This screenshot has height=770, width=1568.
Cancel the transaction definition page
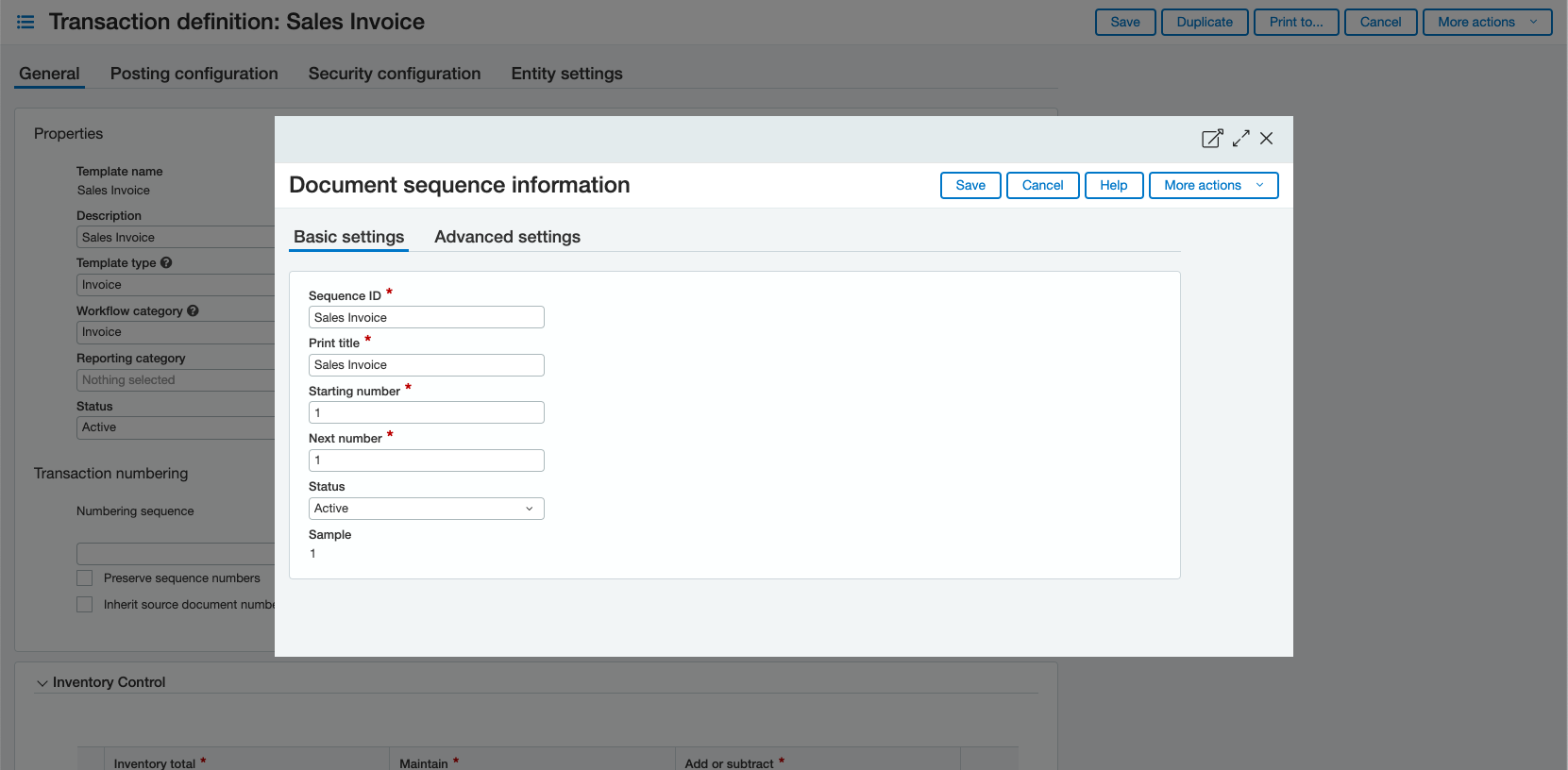pos(1380,22)
